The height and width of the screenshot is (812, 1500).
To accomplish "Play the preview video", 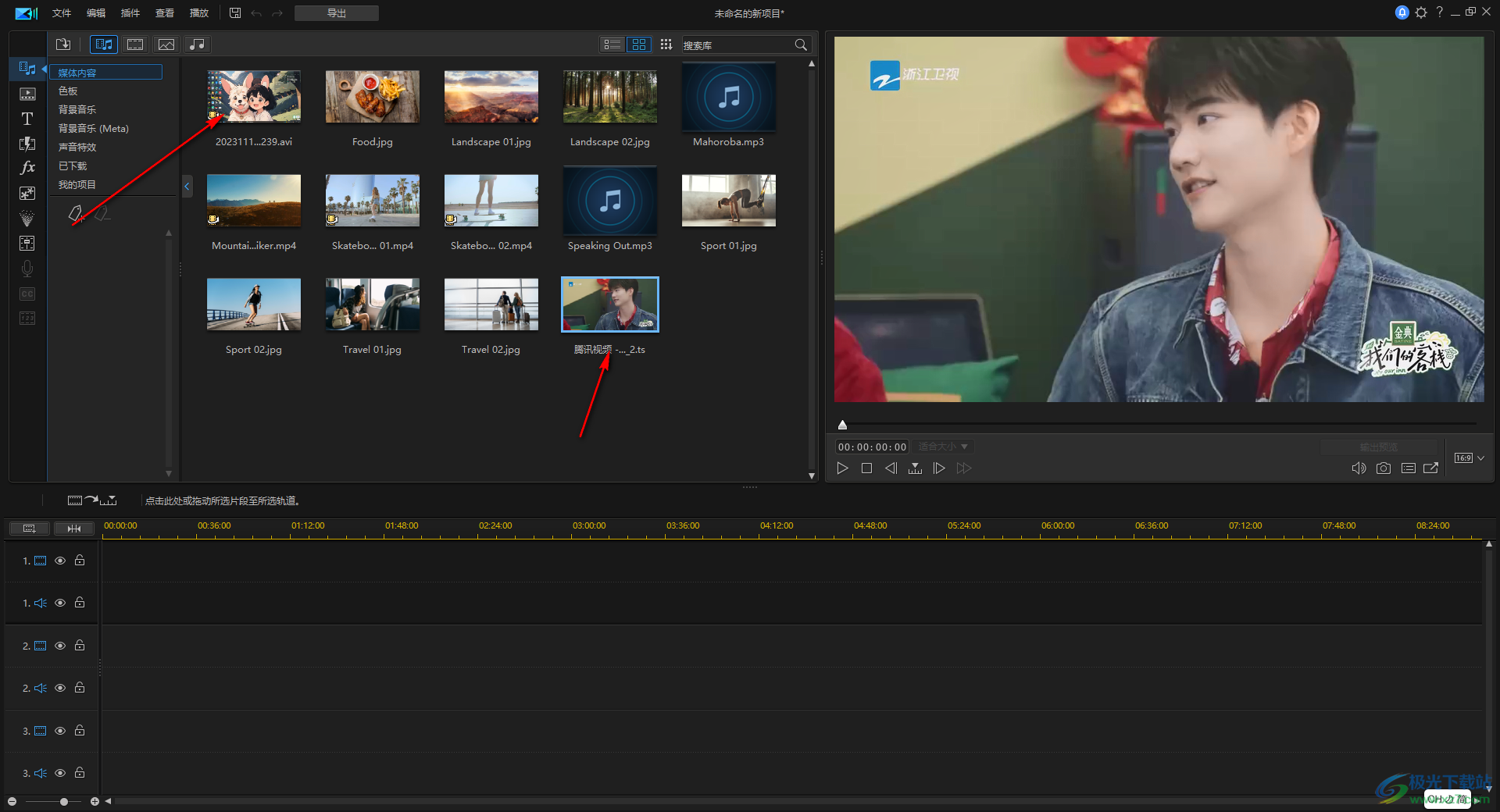I will tap(842, 468).
